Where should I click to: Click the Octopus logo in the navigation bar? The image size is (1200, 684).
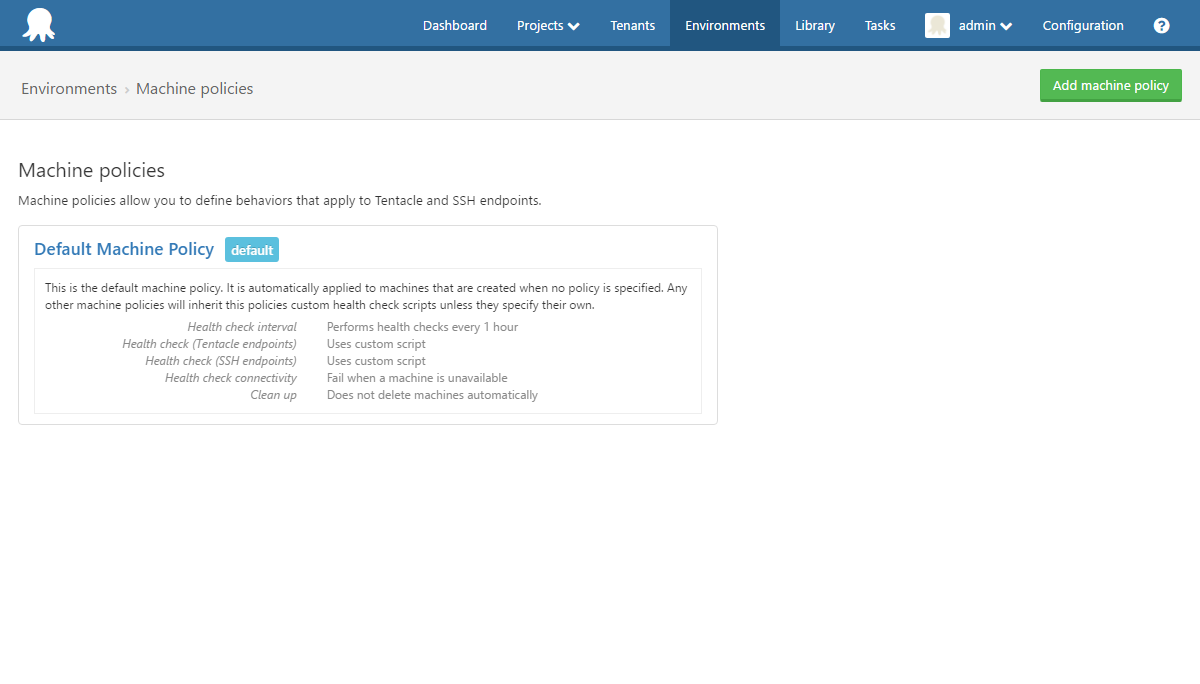coord(38,22)
